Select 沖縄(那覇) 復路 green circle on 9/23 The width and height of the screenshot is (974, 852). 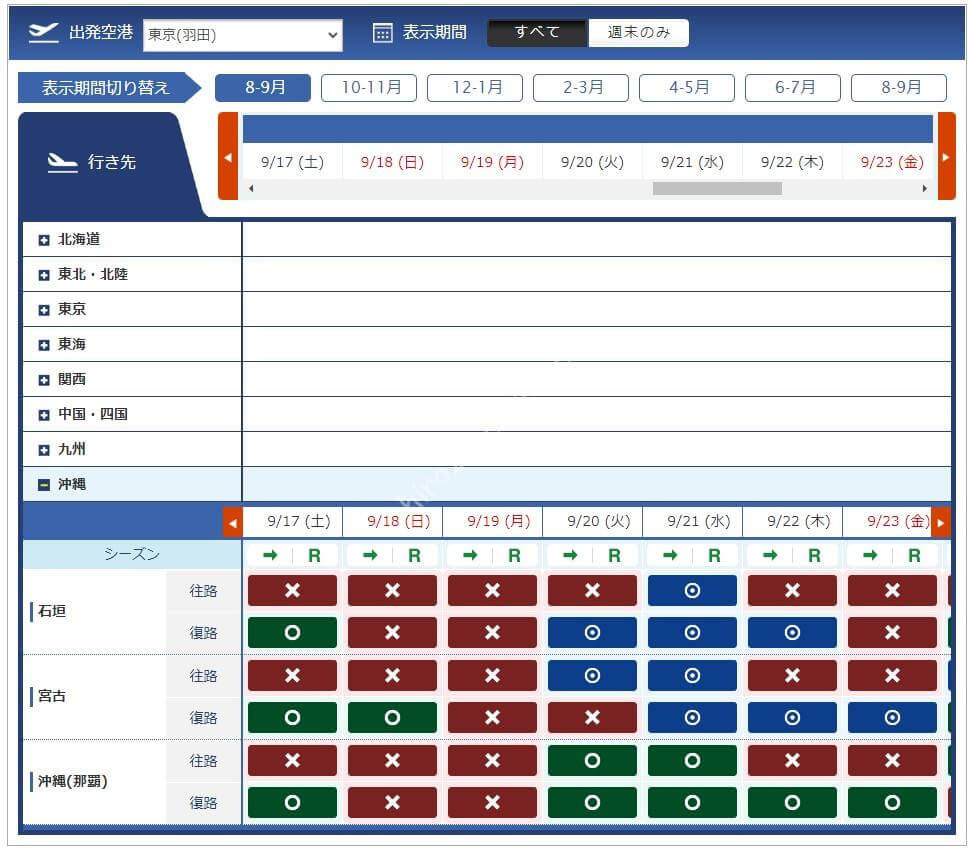(x=892, y=802)
